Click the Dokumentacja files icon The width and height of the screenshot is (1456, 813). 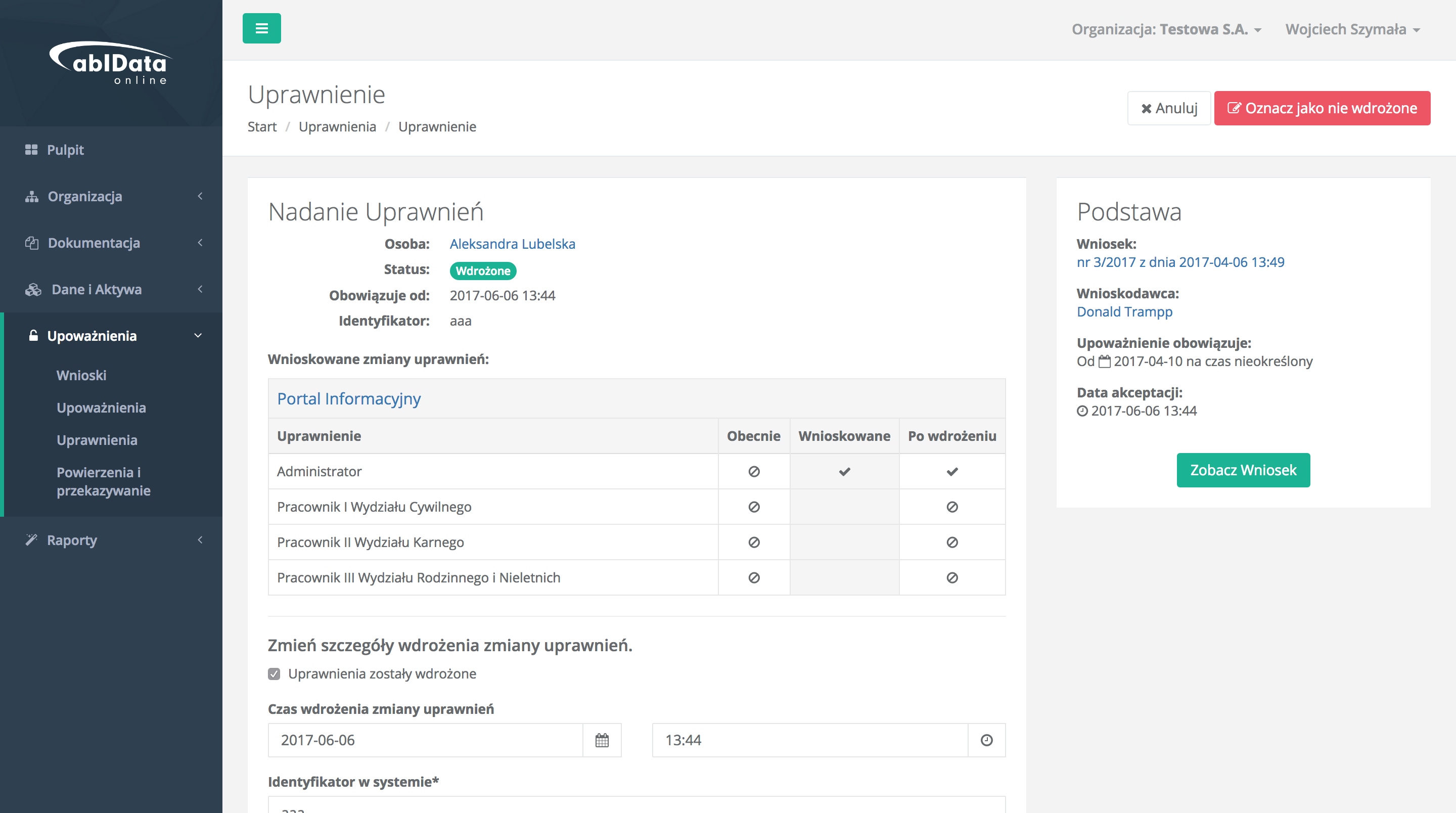click(32, 243)
